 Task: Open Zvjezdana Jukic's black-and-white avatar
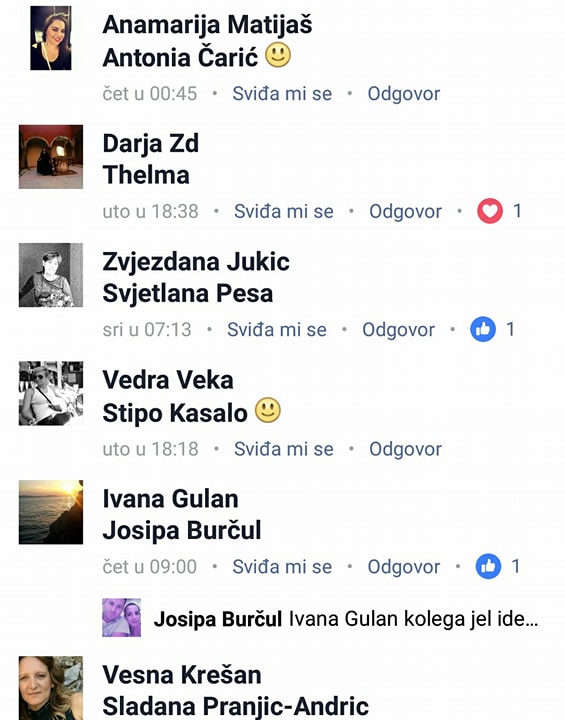pyautogui.click(x=51, y=275)
